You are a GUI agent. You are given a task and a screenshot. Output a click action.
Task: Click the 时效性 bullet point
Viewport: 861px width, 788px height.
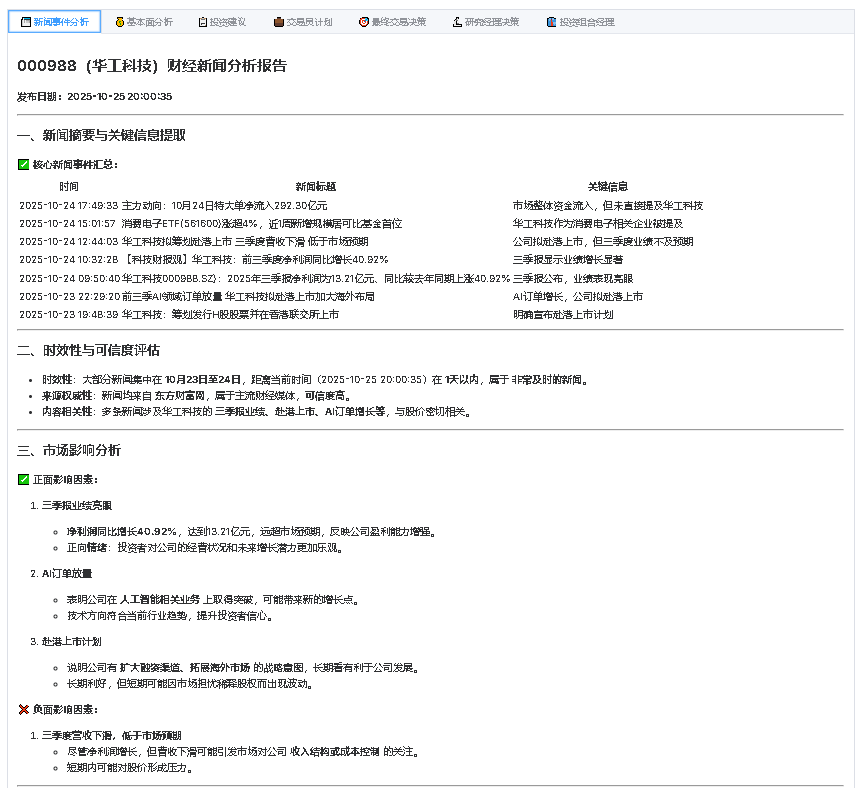[315, 379]
